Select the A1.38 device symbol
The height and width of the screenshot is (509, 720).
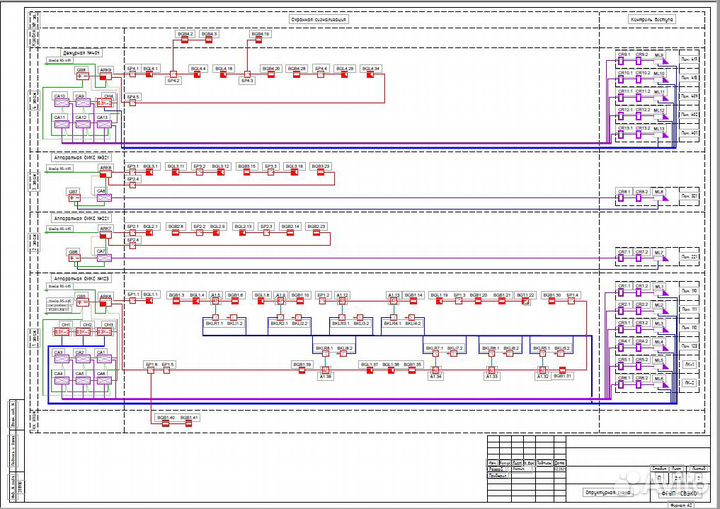(324, 370)
